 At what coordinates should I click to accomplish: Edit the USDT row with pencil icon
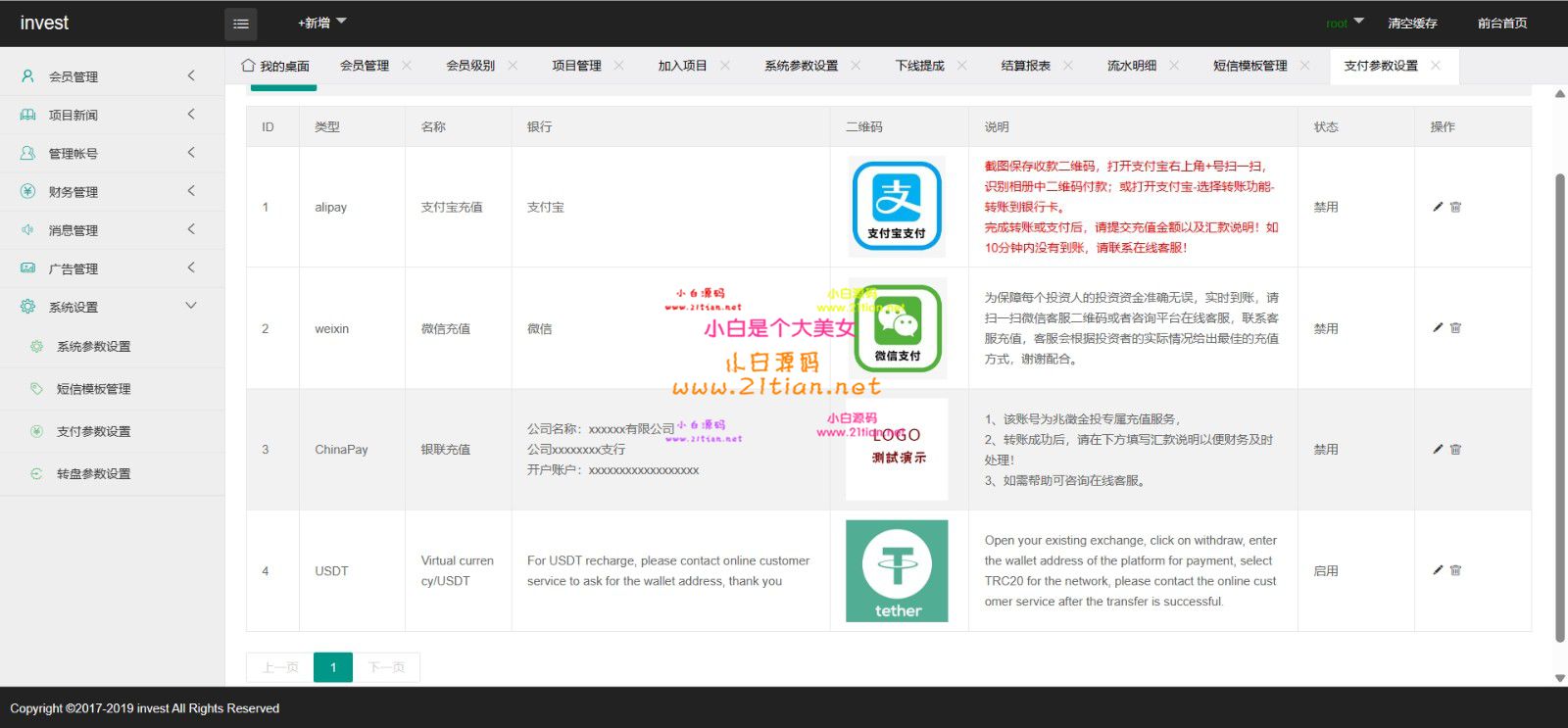[x=1438, y=570]
